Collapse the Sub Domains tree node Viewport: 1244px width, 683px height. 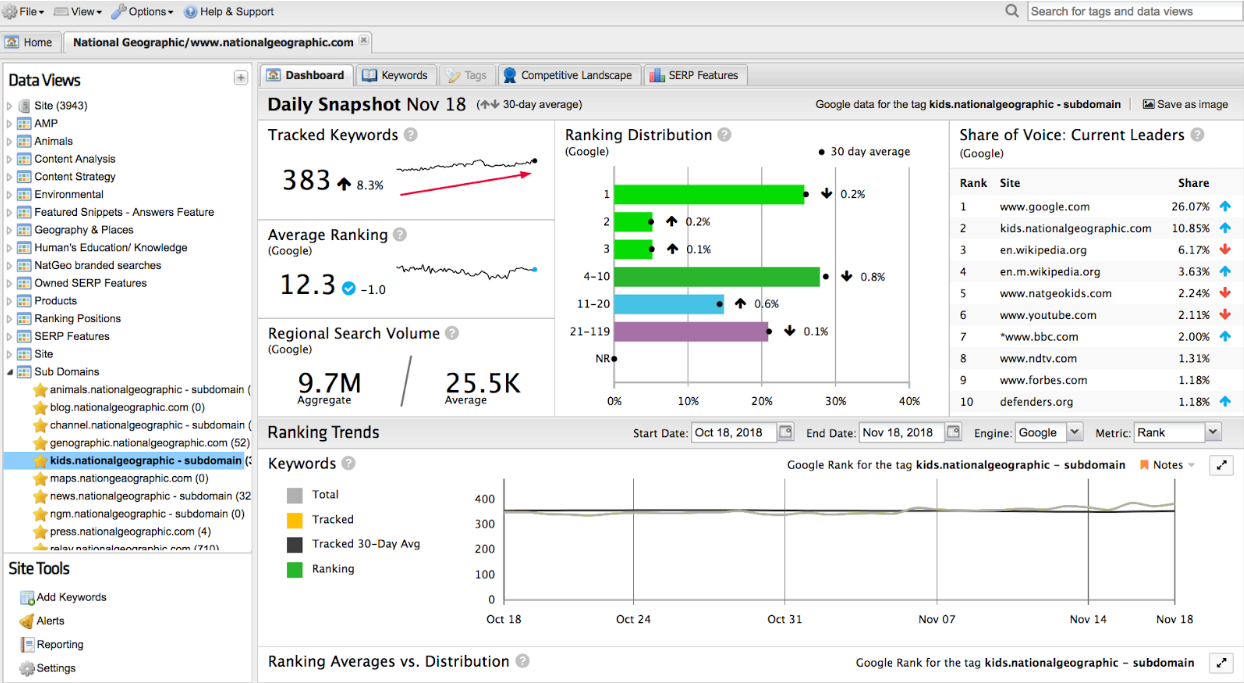[11, 372]
